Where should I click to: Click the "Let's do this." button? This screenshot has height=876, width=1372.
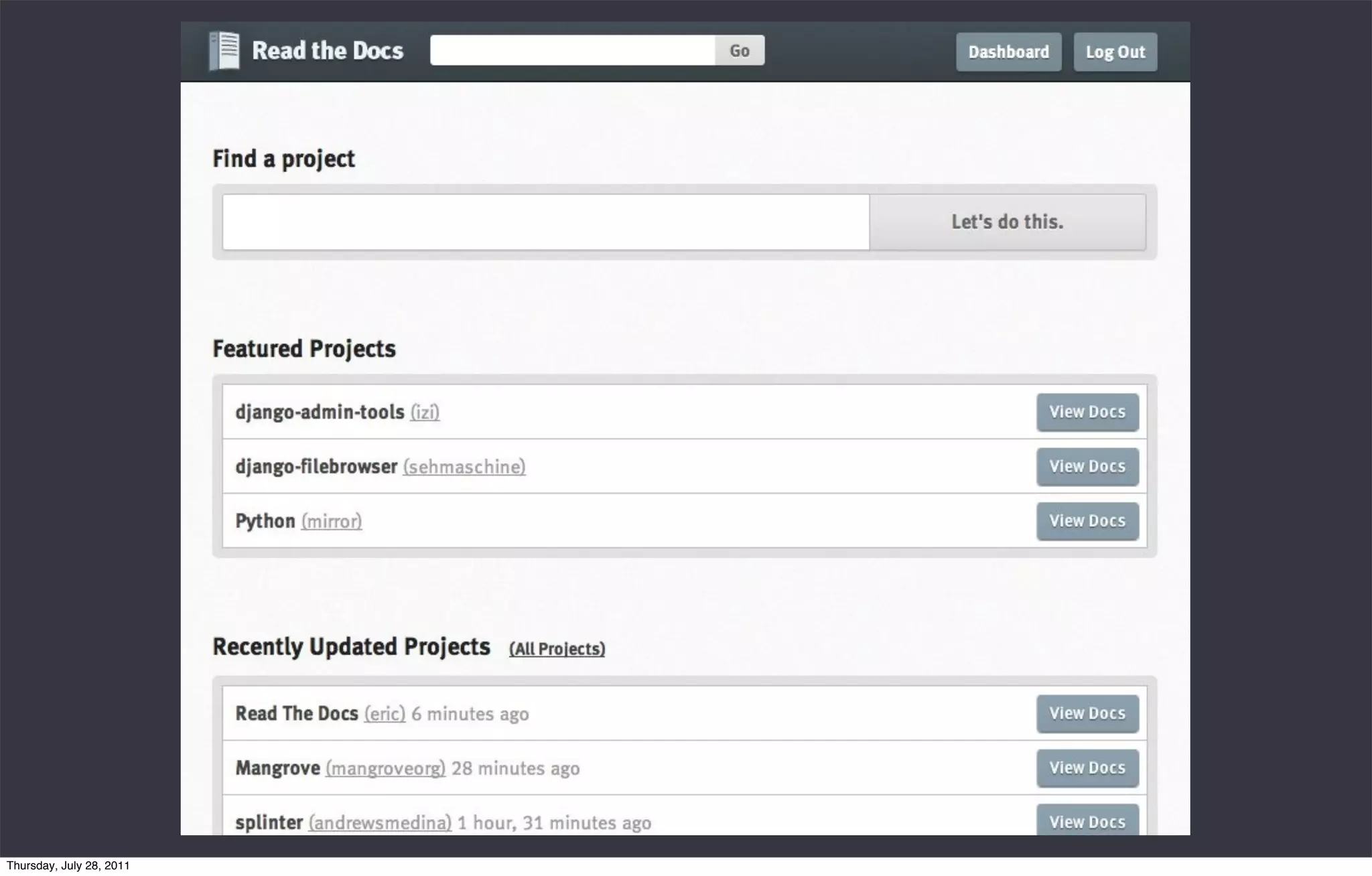1008,222
